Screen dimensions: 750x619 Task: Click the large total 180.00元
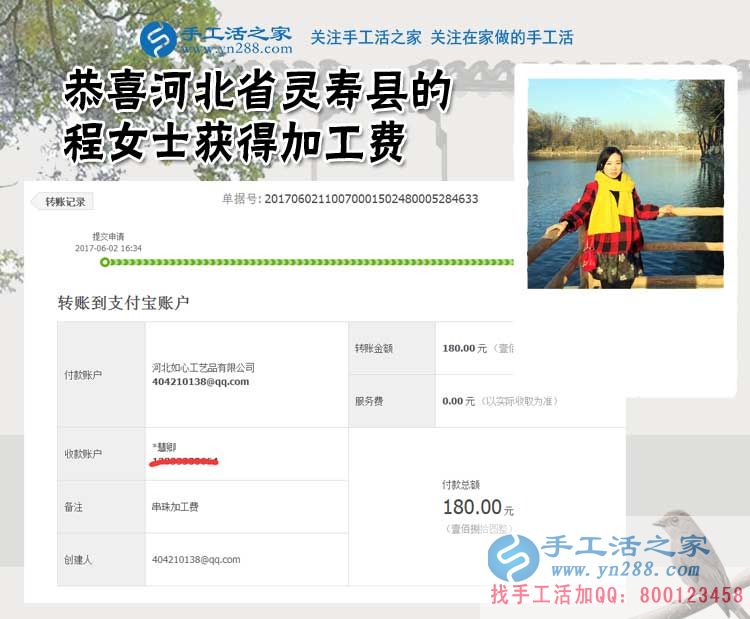coord(478,507)
